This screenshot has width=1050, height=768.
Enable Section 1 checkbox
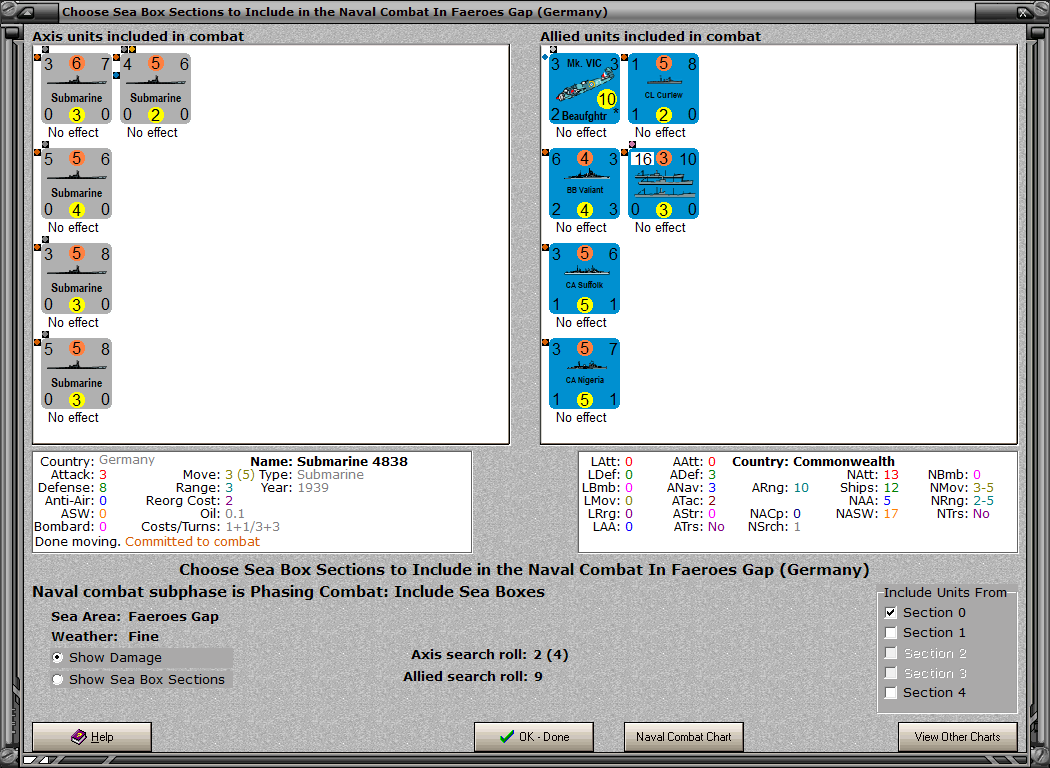[x=891, y=633]
